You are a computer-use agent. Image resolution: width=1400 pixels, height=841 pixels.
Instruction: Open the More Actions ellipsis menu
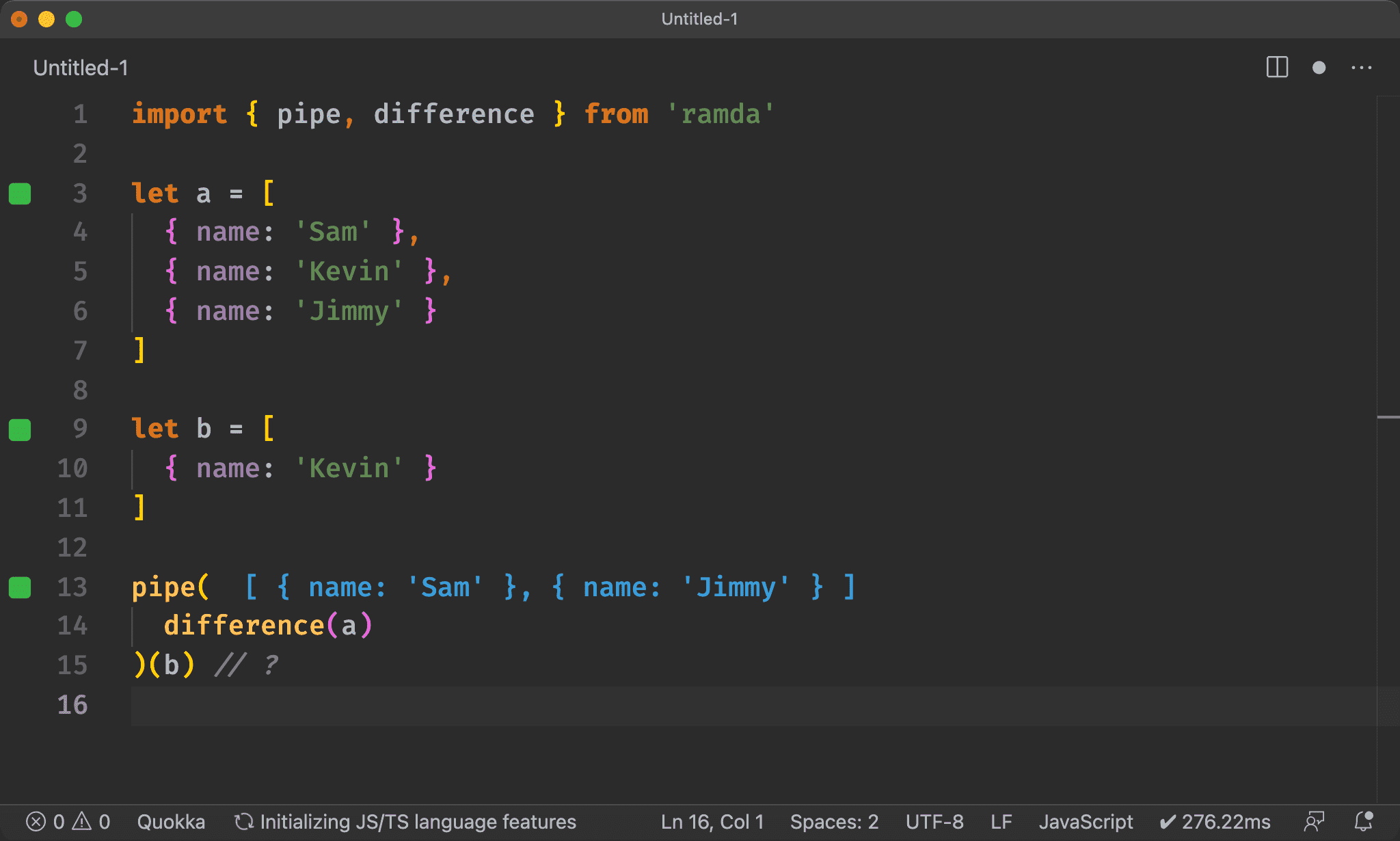click(x=1361, y=67)
